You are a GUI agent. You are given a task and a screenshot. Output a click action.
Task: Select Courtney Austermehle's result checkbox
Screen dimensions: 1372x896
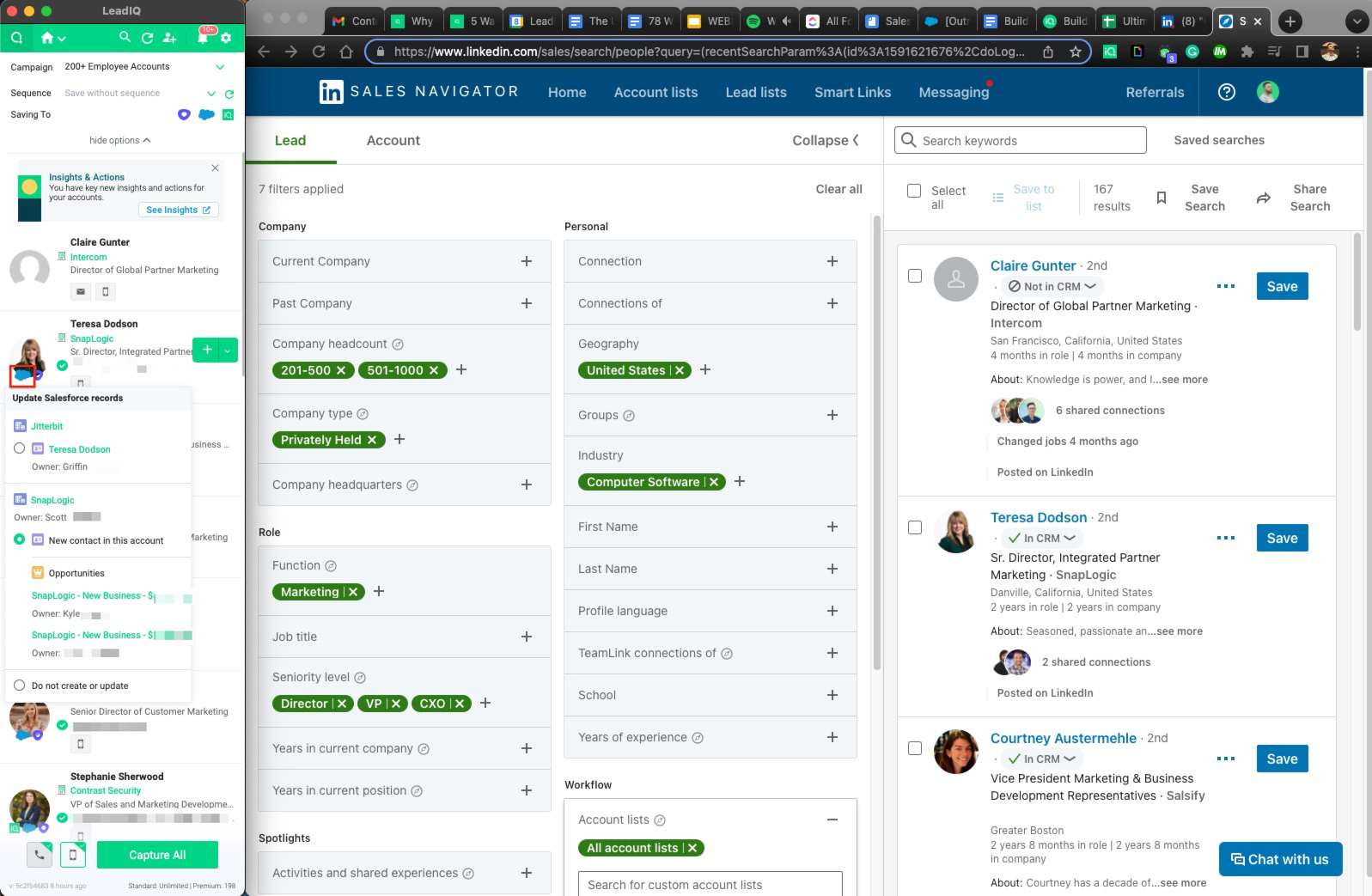(915, 748)
